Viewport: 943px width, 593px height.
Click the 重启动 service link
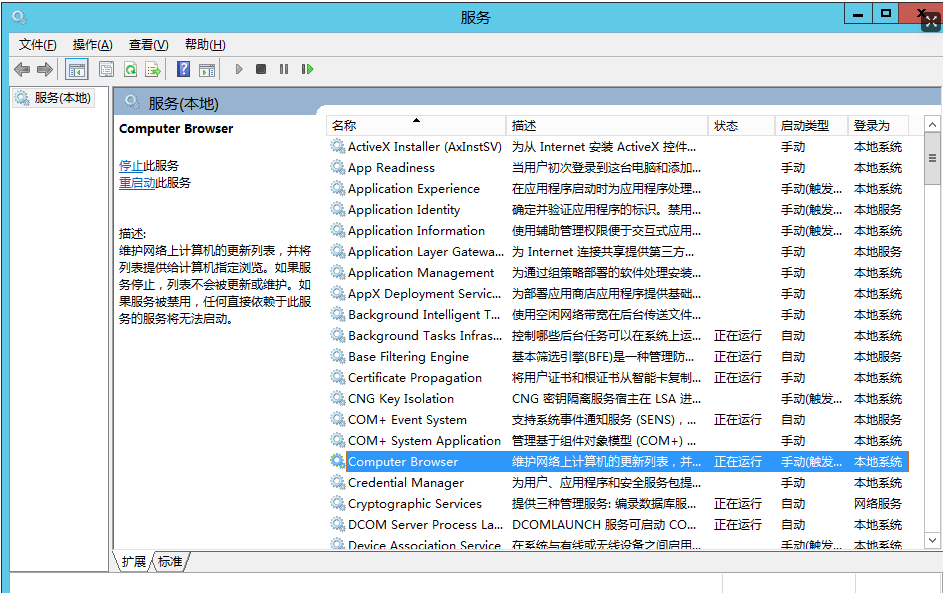pyautogui.click(x=137, y=182)
